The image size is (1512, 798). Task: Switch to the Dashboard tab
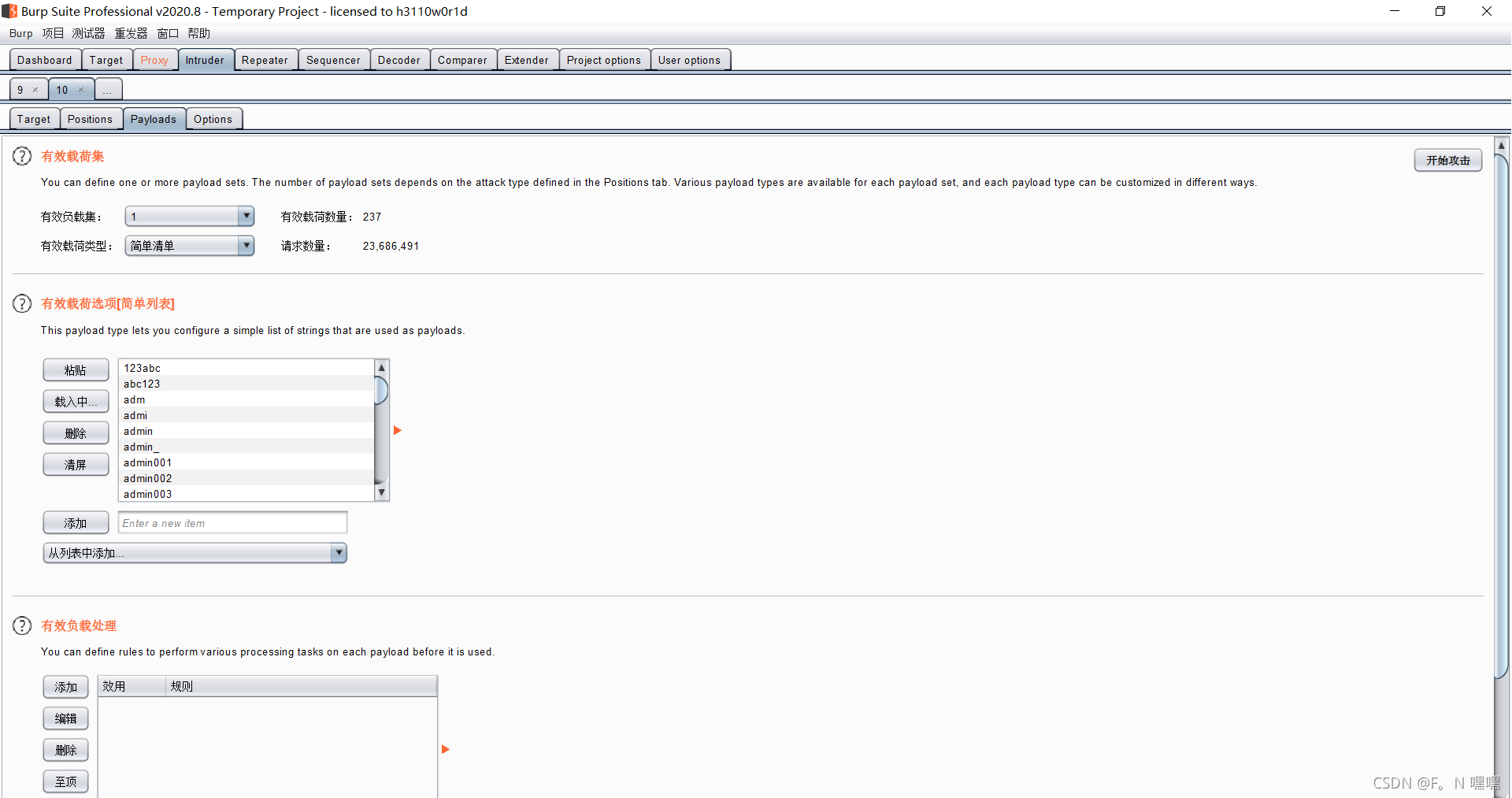(45, 60)
